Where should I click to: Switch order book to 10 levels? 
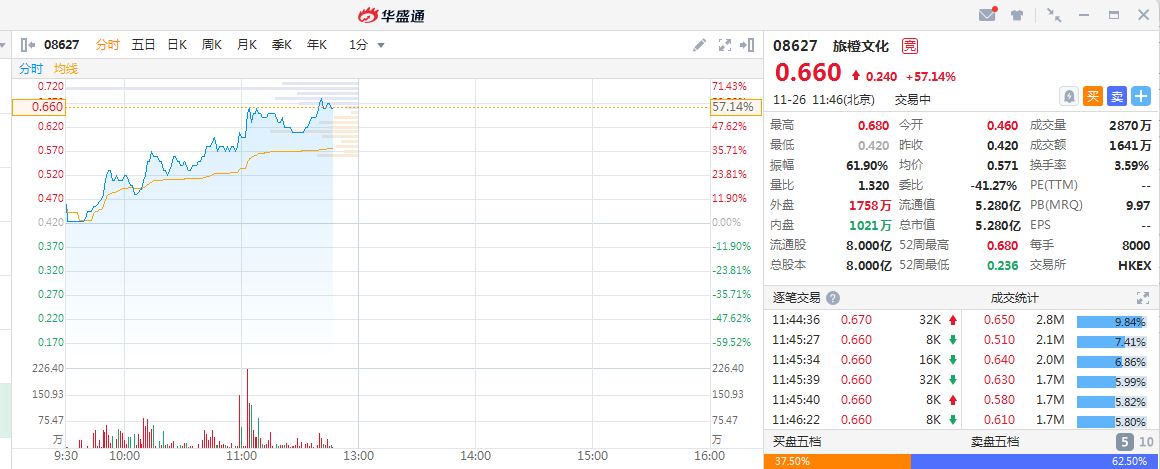(x=1144, y=442)
